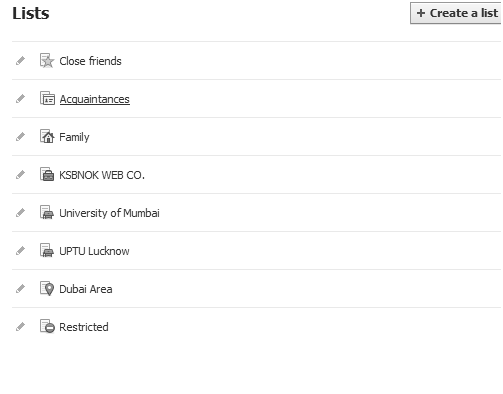Open the UPTU Lucknow list
This screenshot has height=394, width=503.
(94, 251)
